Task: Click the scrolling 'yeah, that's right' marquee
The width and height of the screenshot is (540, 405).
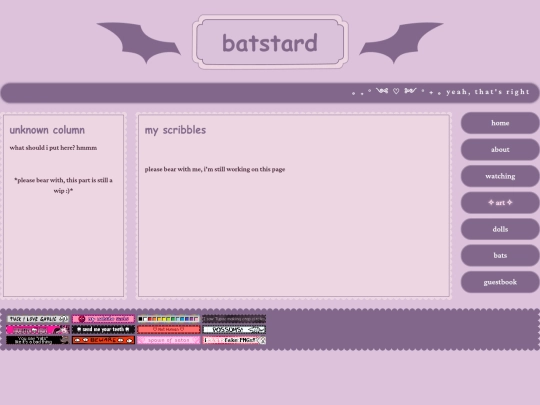Action: [270, 92]
